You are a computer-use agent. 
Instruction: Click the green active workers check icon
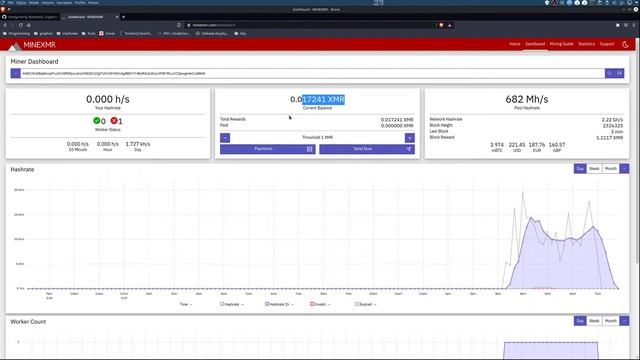pyautogui.click(x=96, y=120)
